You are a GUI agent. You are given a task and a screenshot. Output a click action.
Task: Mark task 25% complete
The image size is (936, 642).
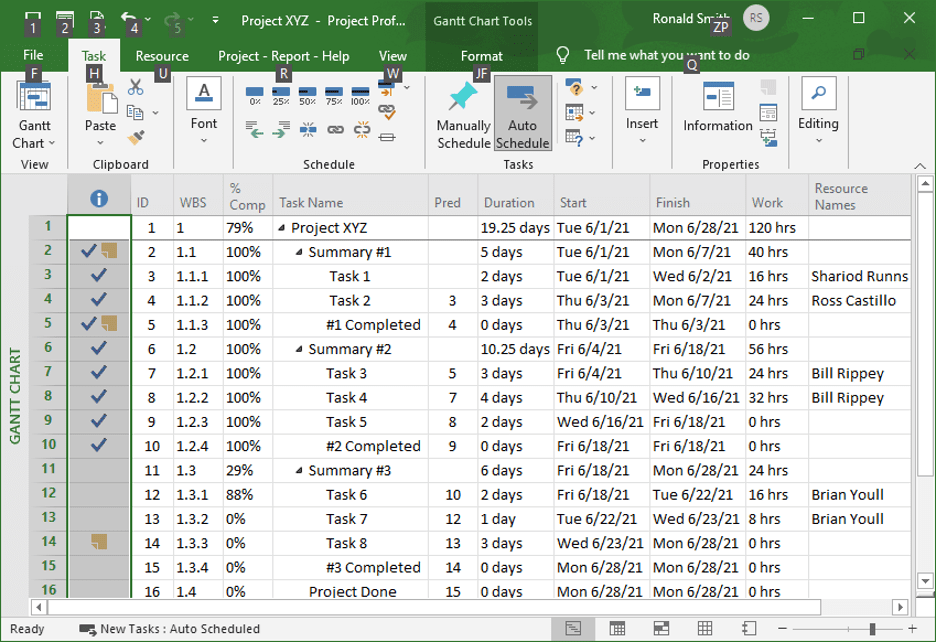click(281, 96)
